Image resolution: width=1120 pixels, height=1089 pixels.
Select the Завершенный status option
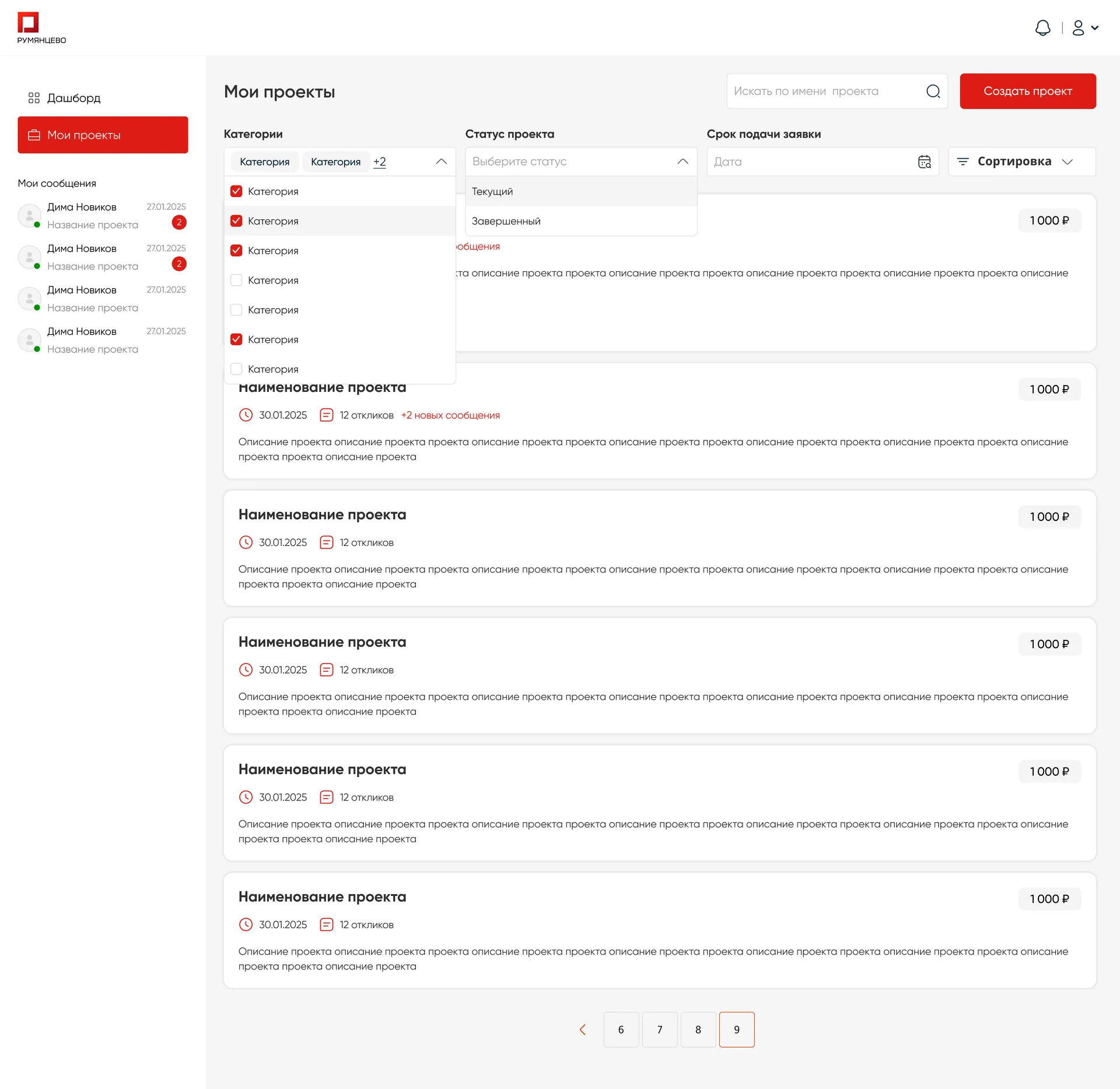581,221
